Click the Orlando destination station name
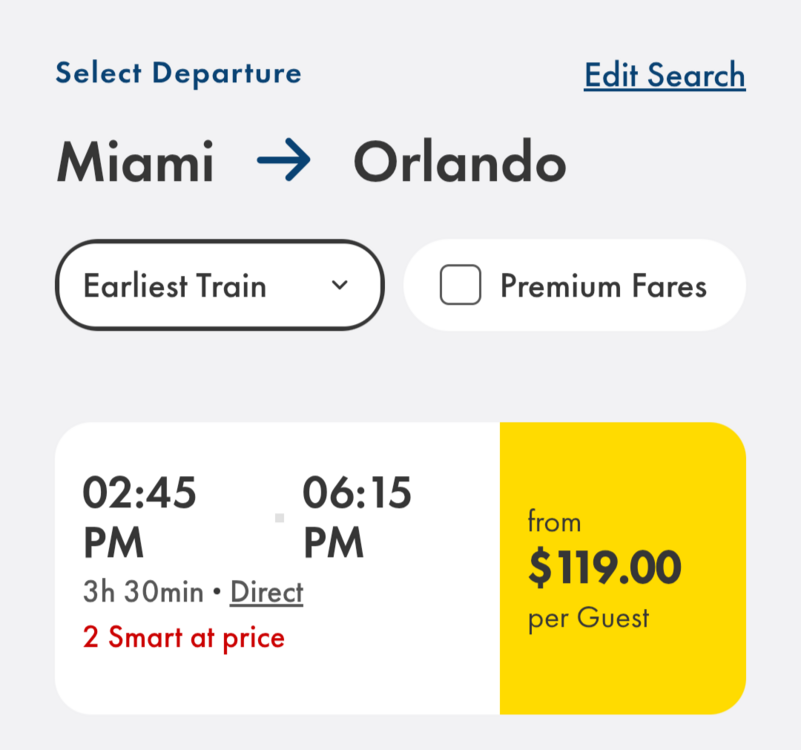This screenshot has height=750, width=801. (x=459, y=163)
